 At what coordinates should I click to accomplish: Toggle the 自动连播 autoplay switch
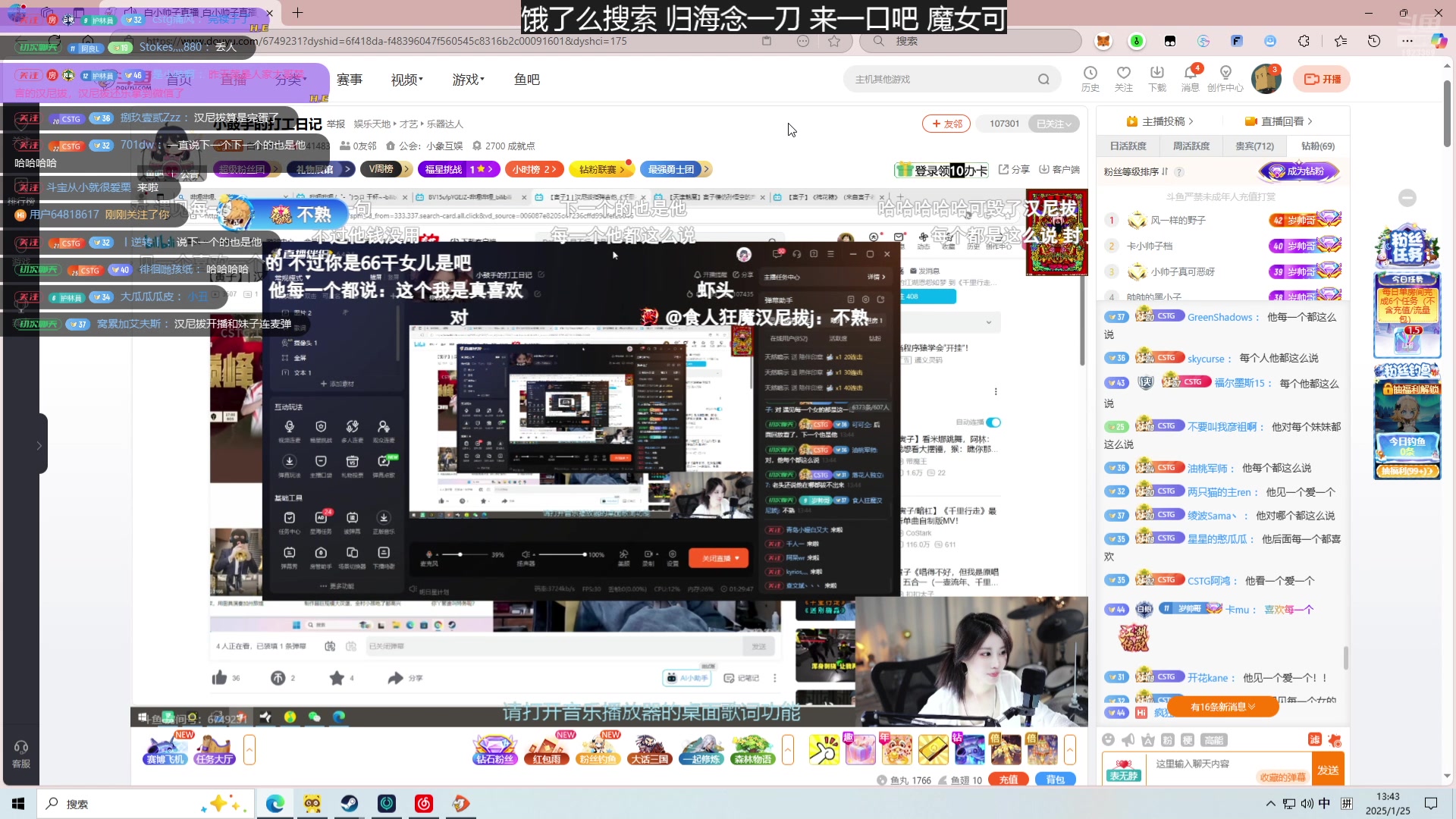tap(993, 422)
